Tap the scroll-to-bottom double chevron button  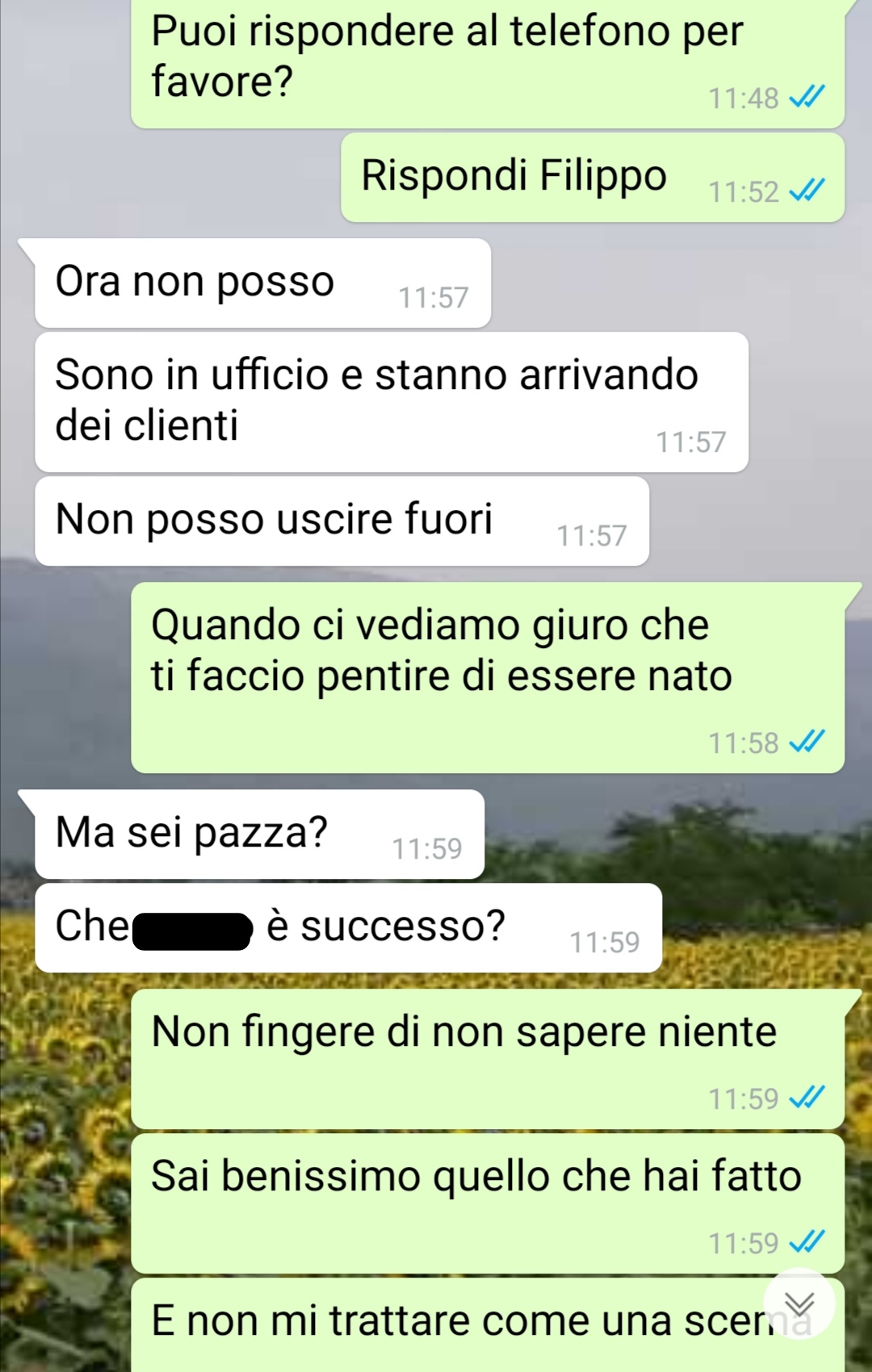(799, 1303)
